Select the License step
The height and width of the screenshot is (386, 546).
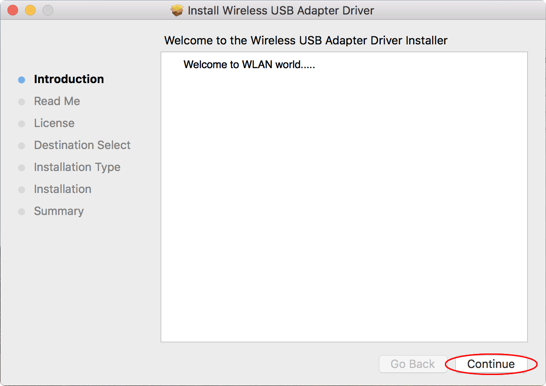tap(54, 123)
